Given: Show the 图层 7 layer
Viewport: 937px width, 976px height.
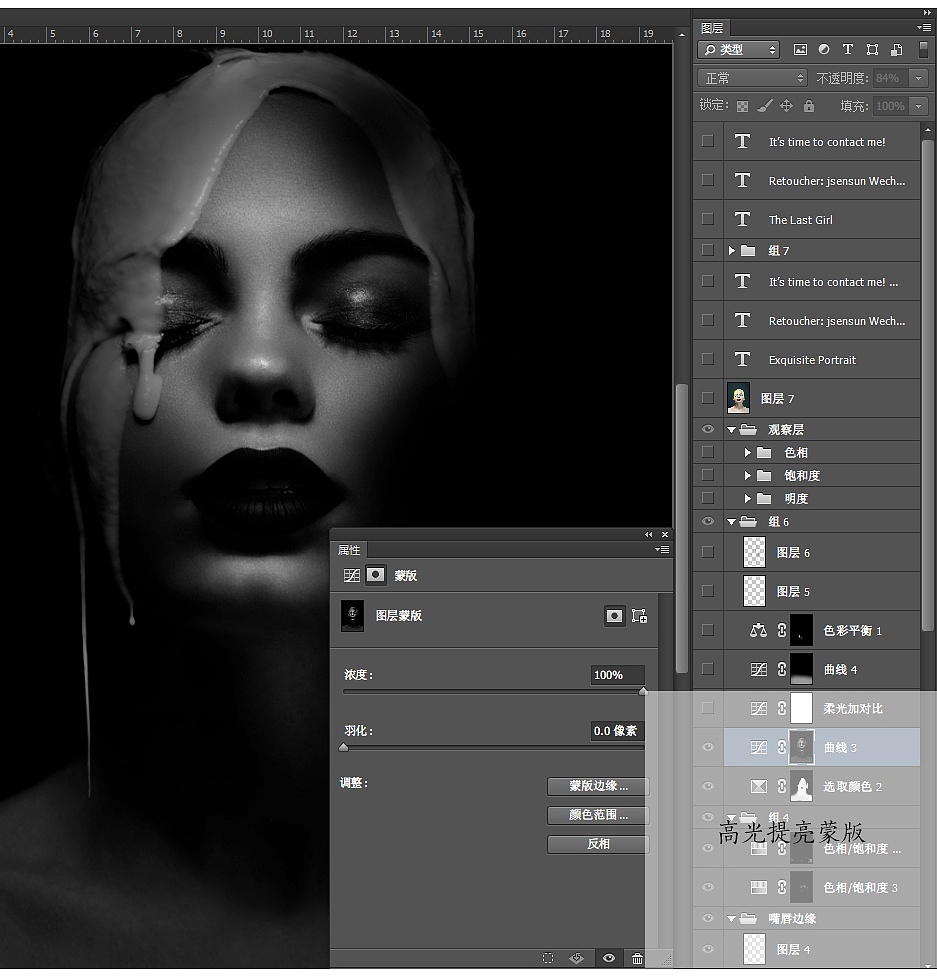Looking at the screenshot, I should 708,398.
